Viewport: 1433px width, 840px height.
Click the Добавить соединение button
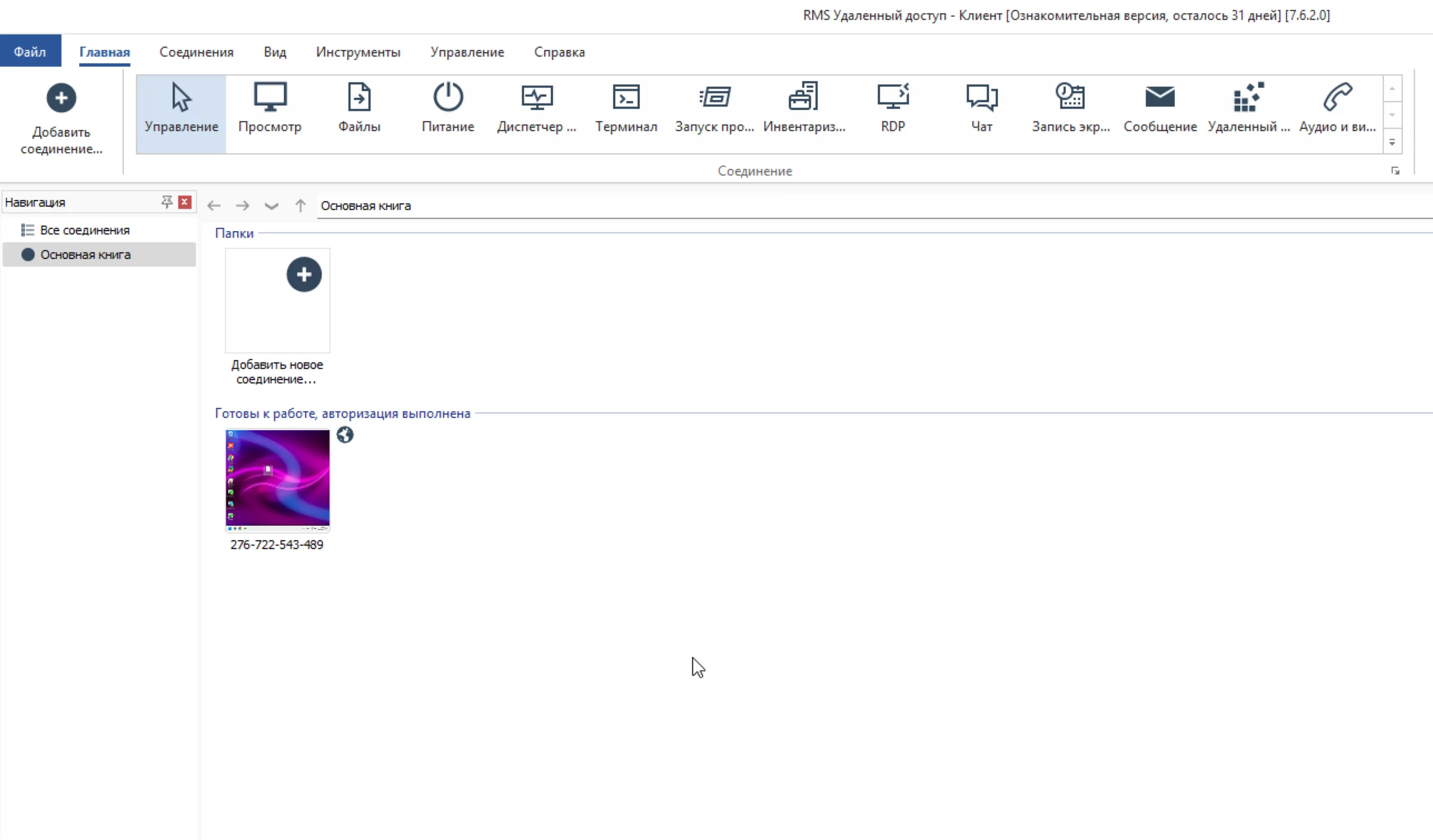coord(62,118)
